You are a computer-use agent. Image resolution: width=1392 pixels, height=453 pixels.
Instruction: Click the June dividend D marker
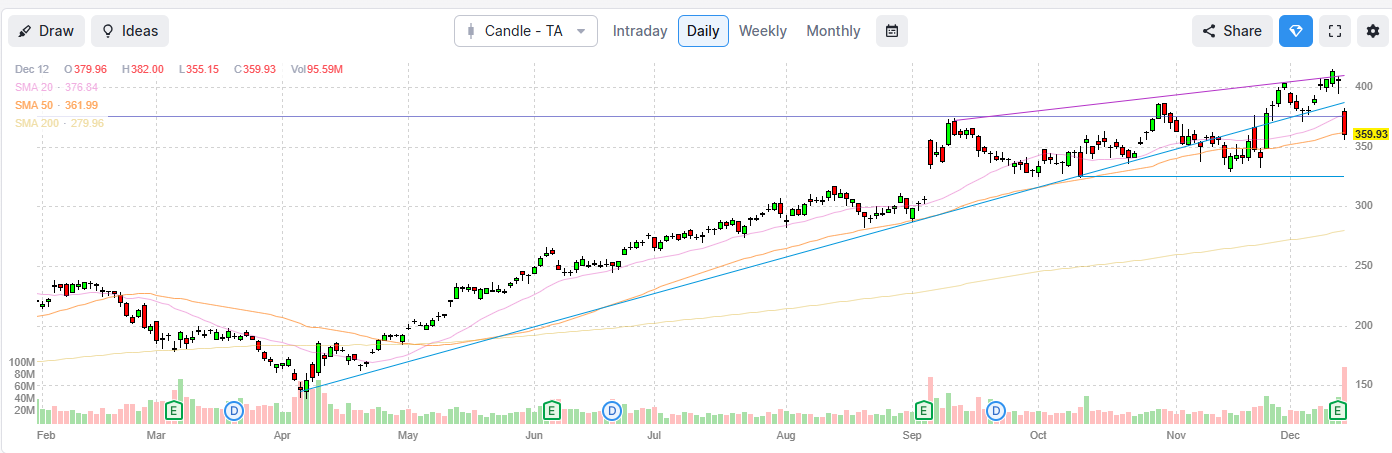[x=612, y=410]
